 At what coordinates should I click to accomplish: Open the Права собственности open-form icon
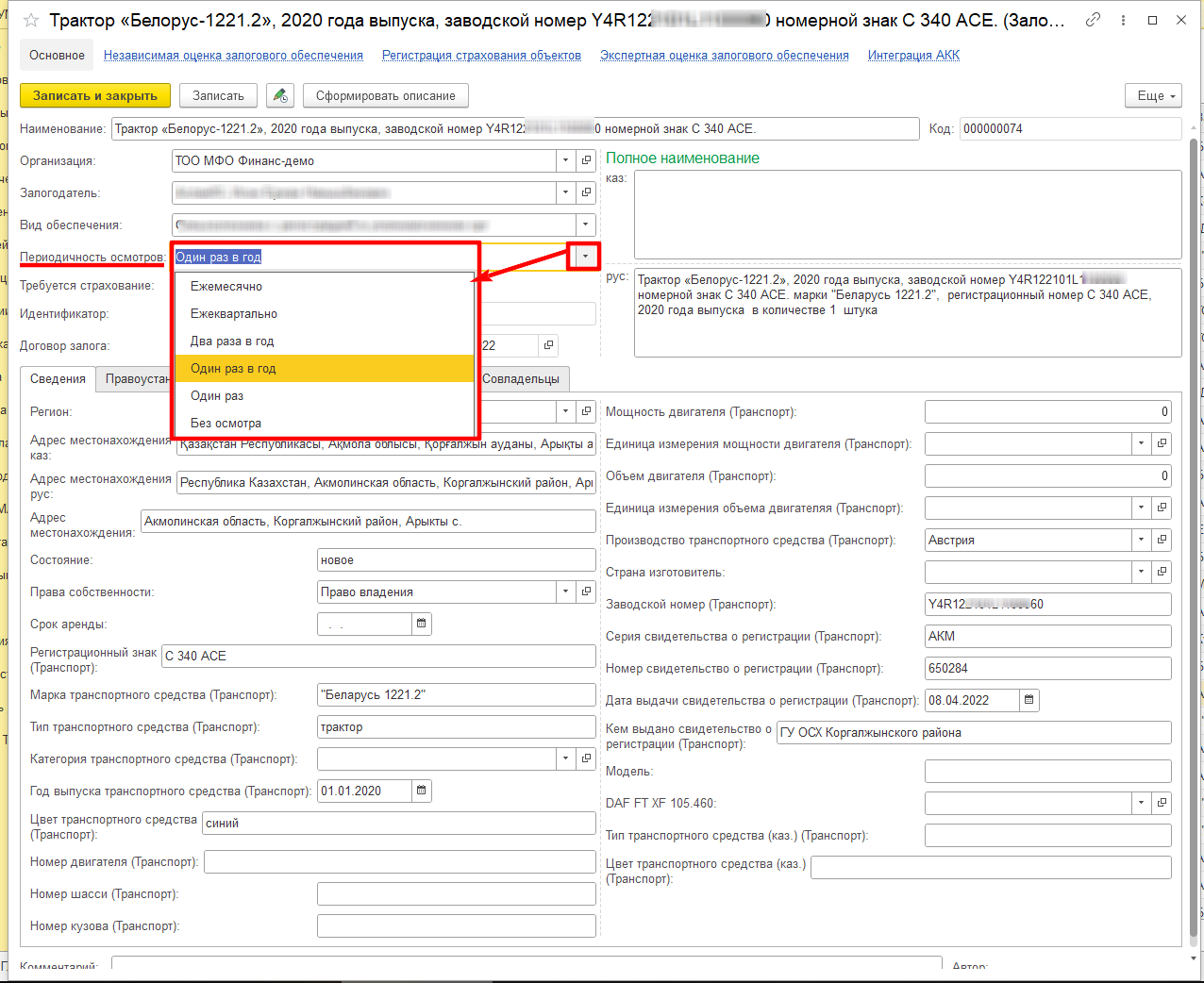pyautogui.click(x=586, y=591)
